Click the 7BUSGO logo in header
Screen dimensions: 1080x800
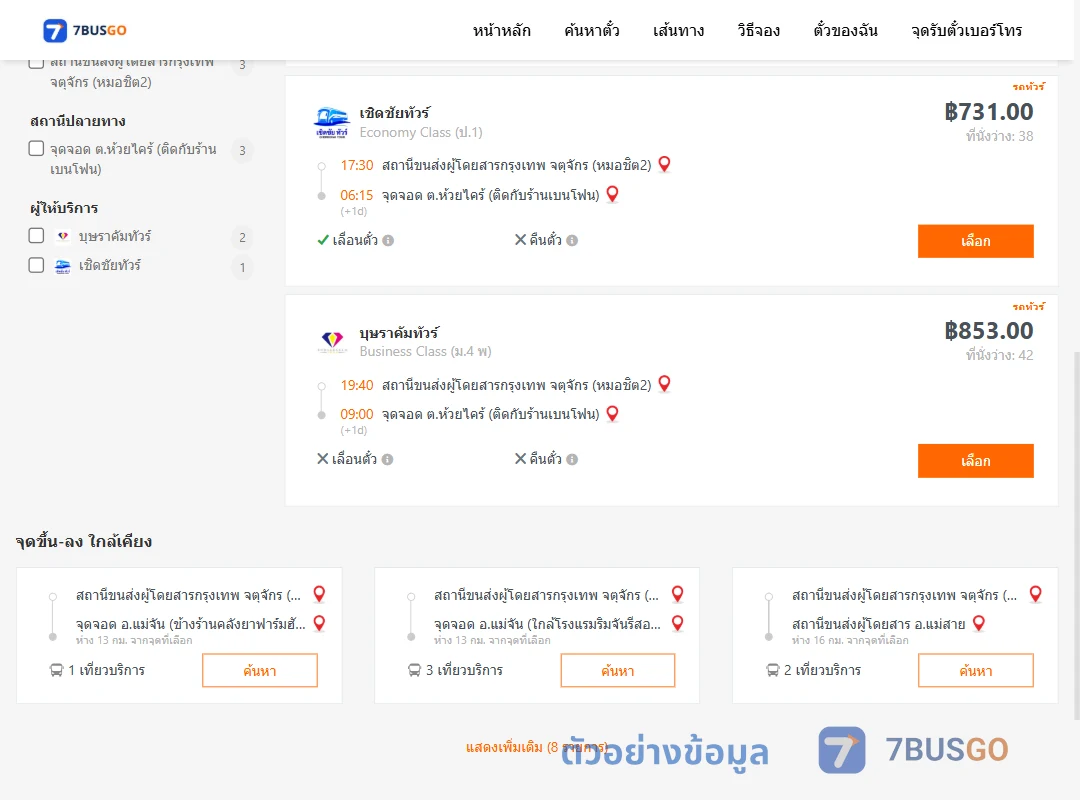coord(85,30)
